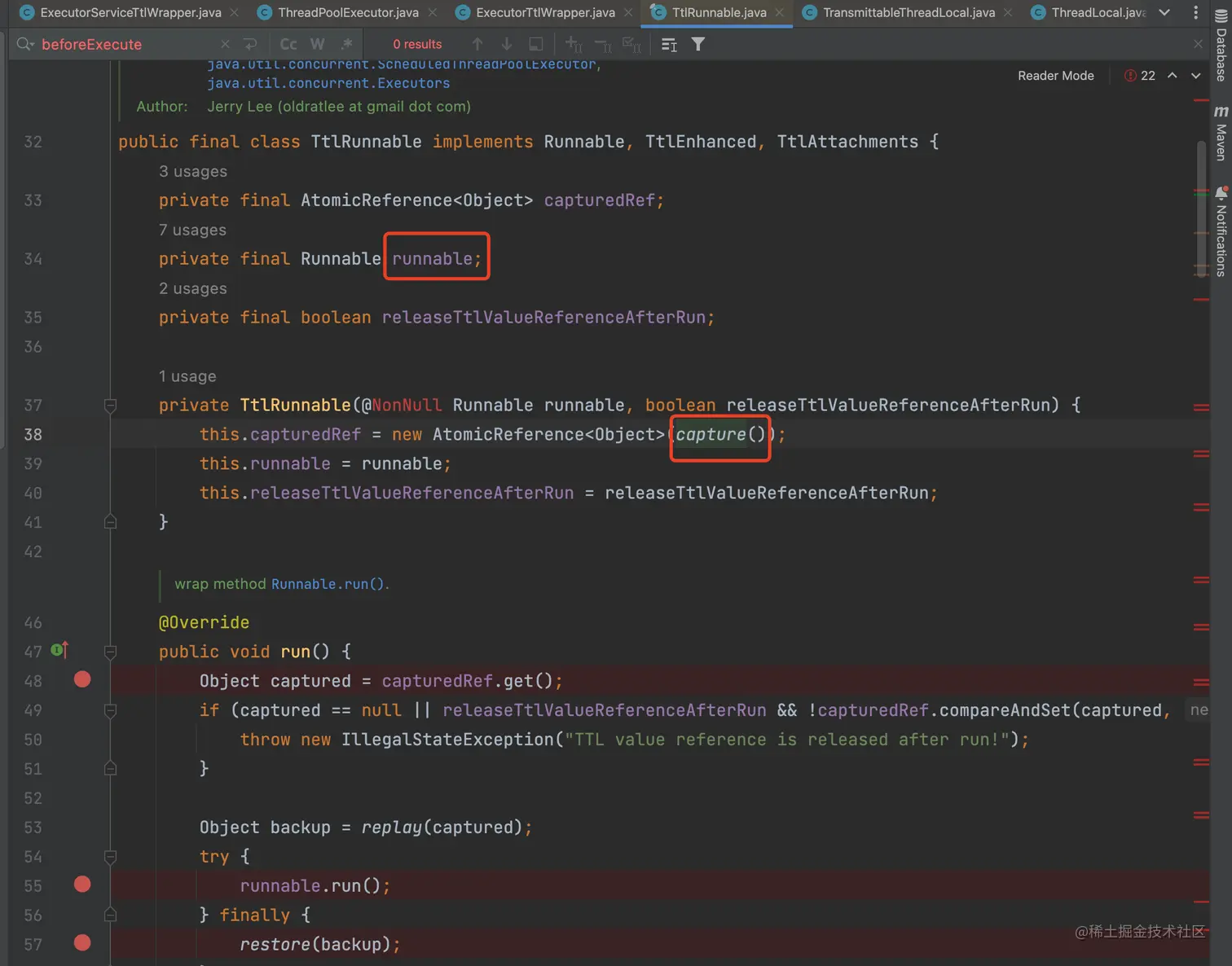Screen dimensions: 1232x966
Task: Collapse the TtlRunnable constructor at line 37
Action: coord(111,405)
